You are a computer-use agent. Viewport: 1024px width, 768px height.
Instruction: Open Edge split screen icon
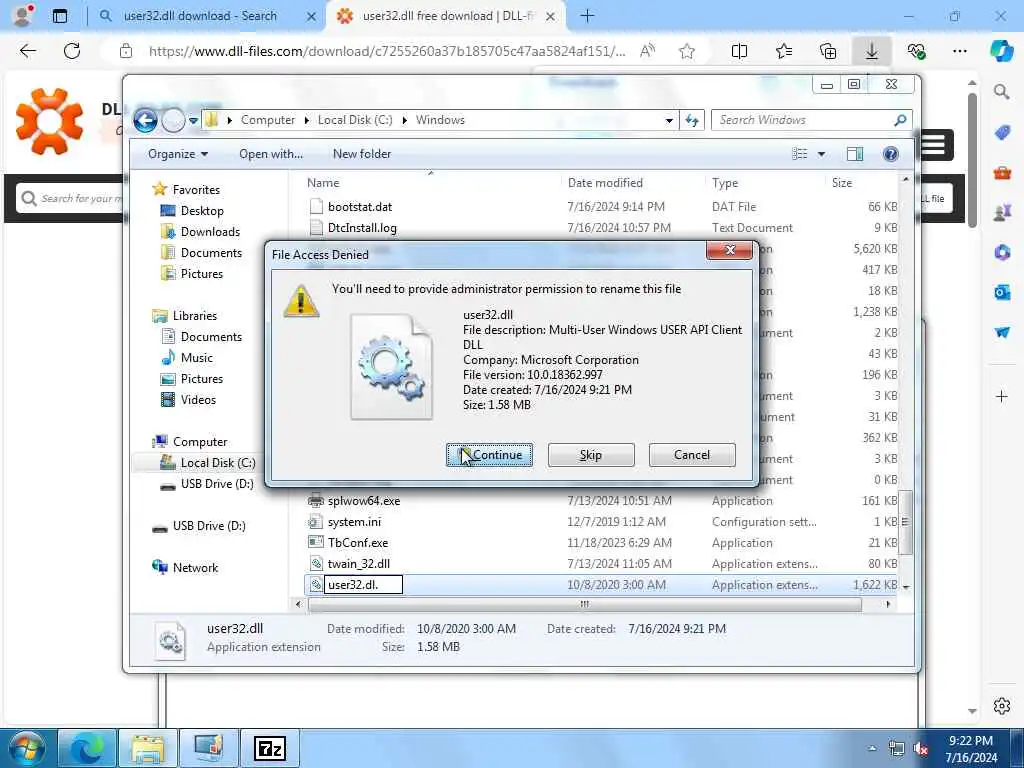coord(739,51)
